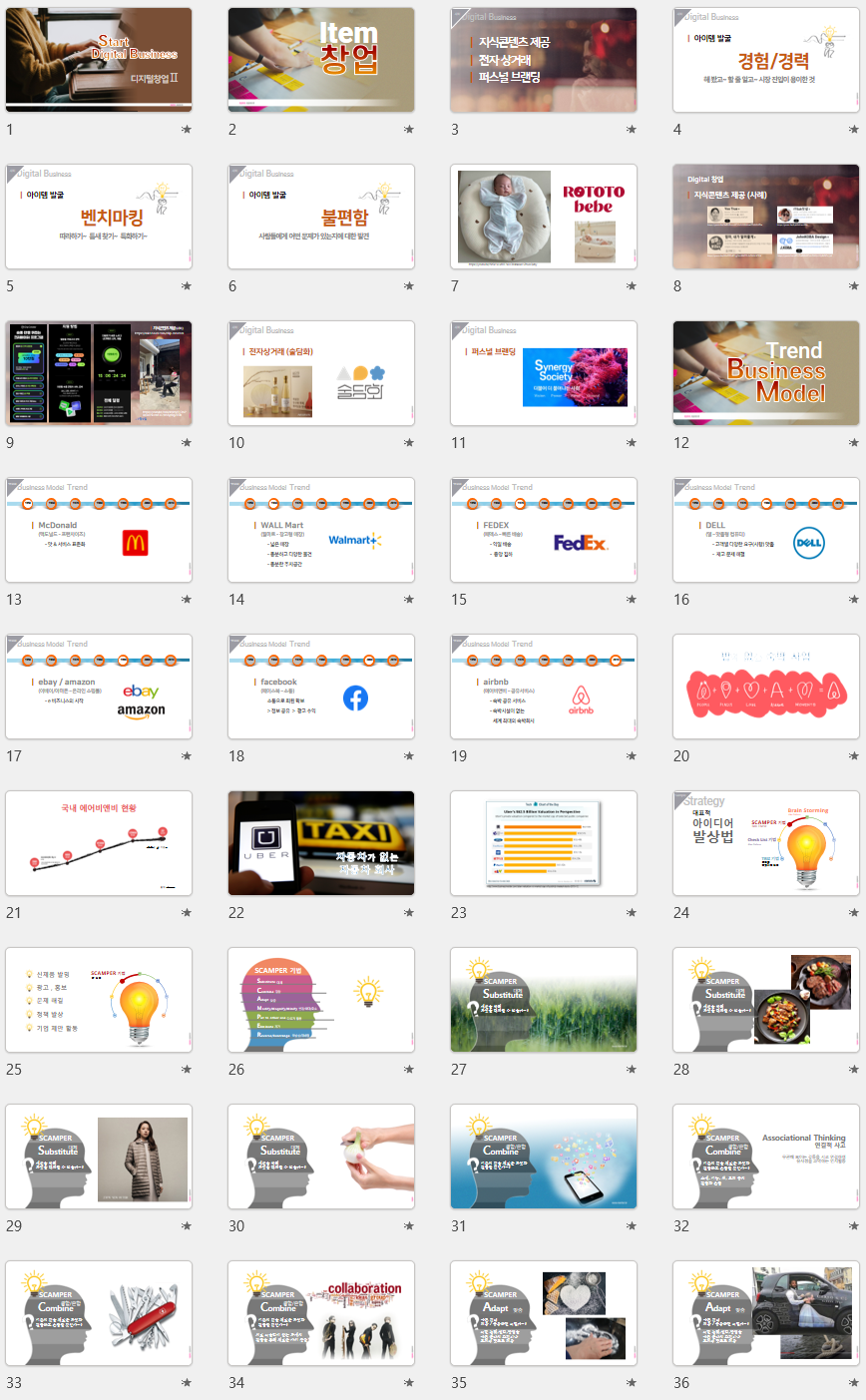Screen dimensions: 866x1400
Task: Click the transition star icon under slide 26
Action: tap(408, 1070)
